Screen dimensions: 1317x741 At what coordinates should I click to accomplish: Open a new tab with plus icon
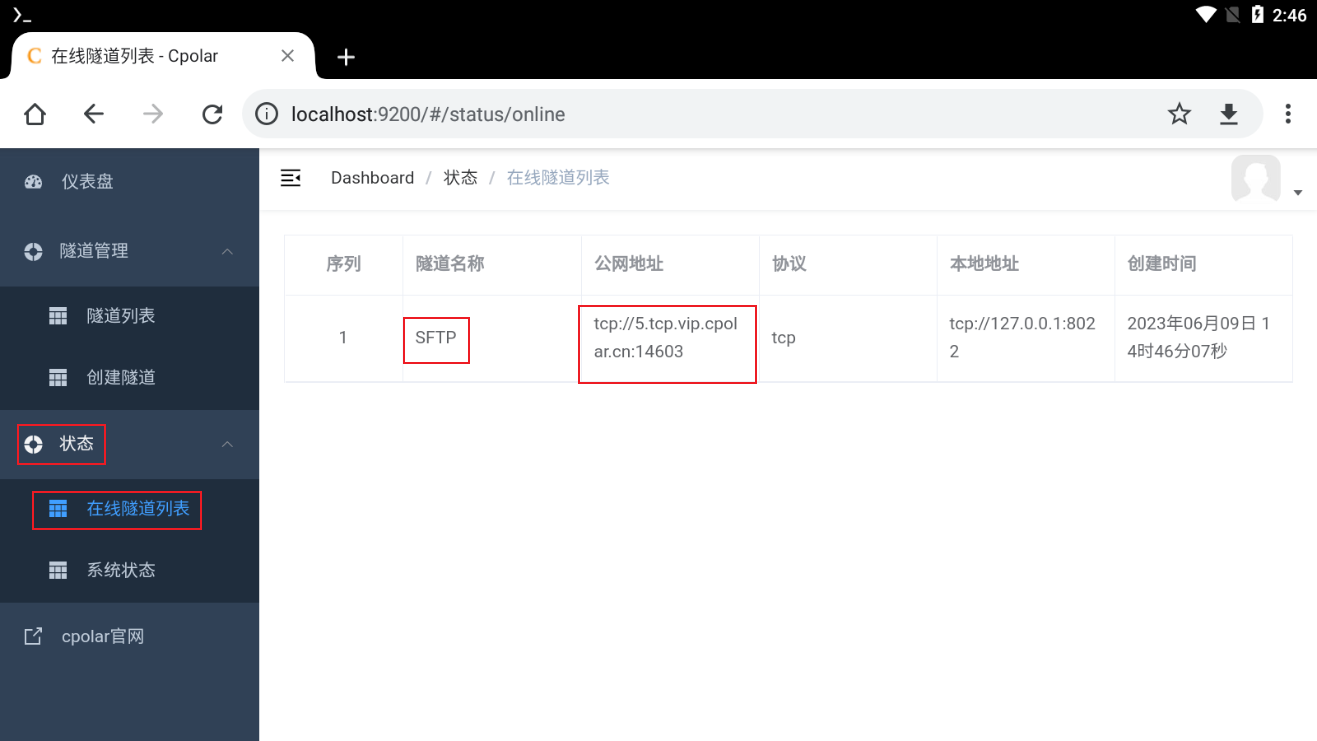click(346, 57)
